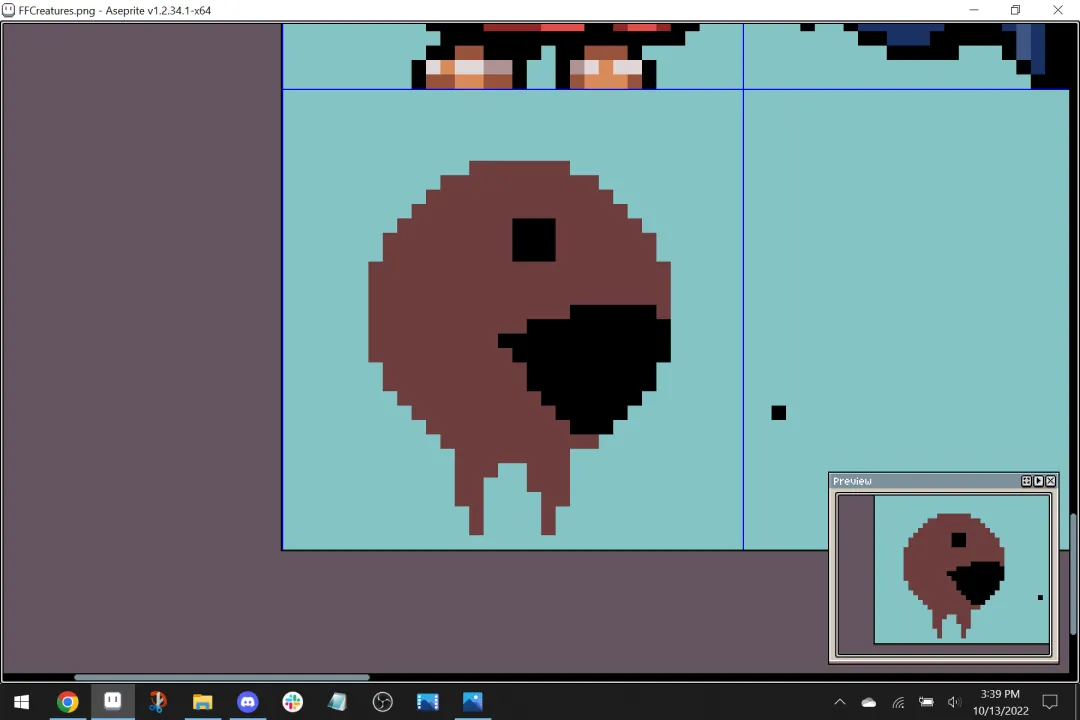
Task: Open the clock and calendar flyout
Action: 1001,702
